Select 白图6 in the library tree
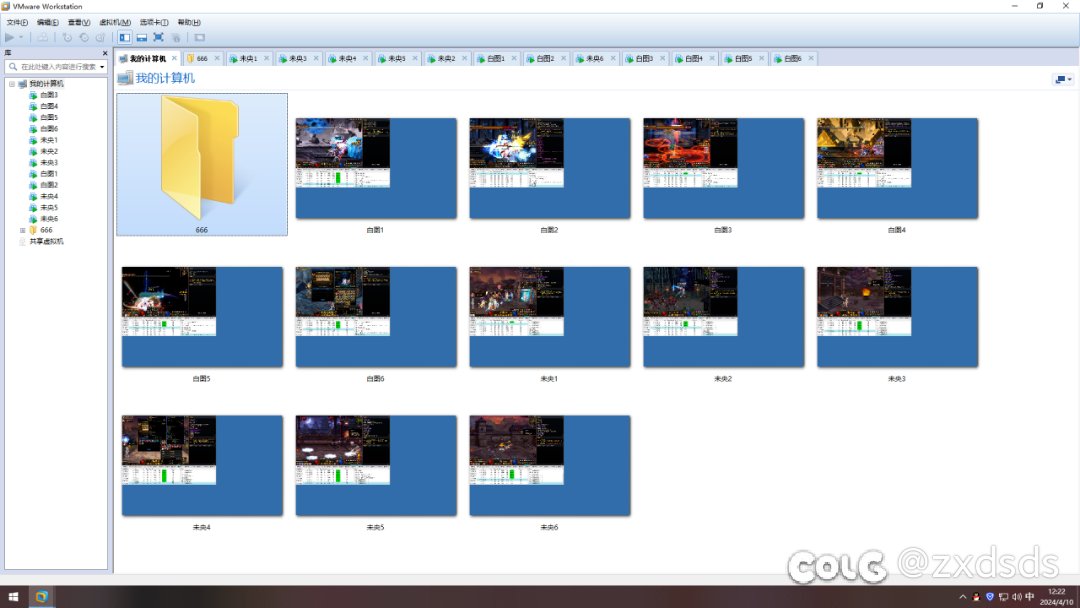This screenshot has height=608, width=1080. [x=48, y=129]
